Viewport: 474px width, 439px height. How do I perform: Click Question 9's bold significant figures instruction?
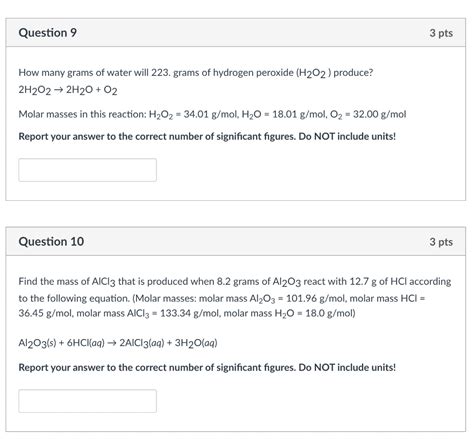coord(207,136)
